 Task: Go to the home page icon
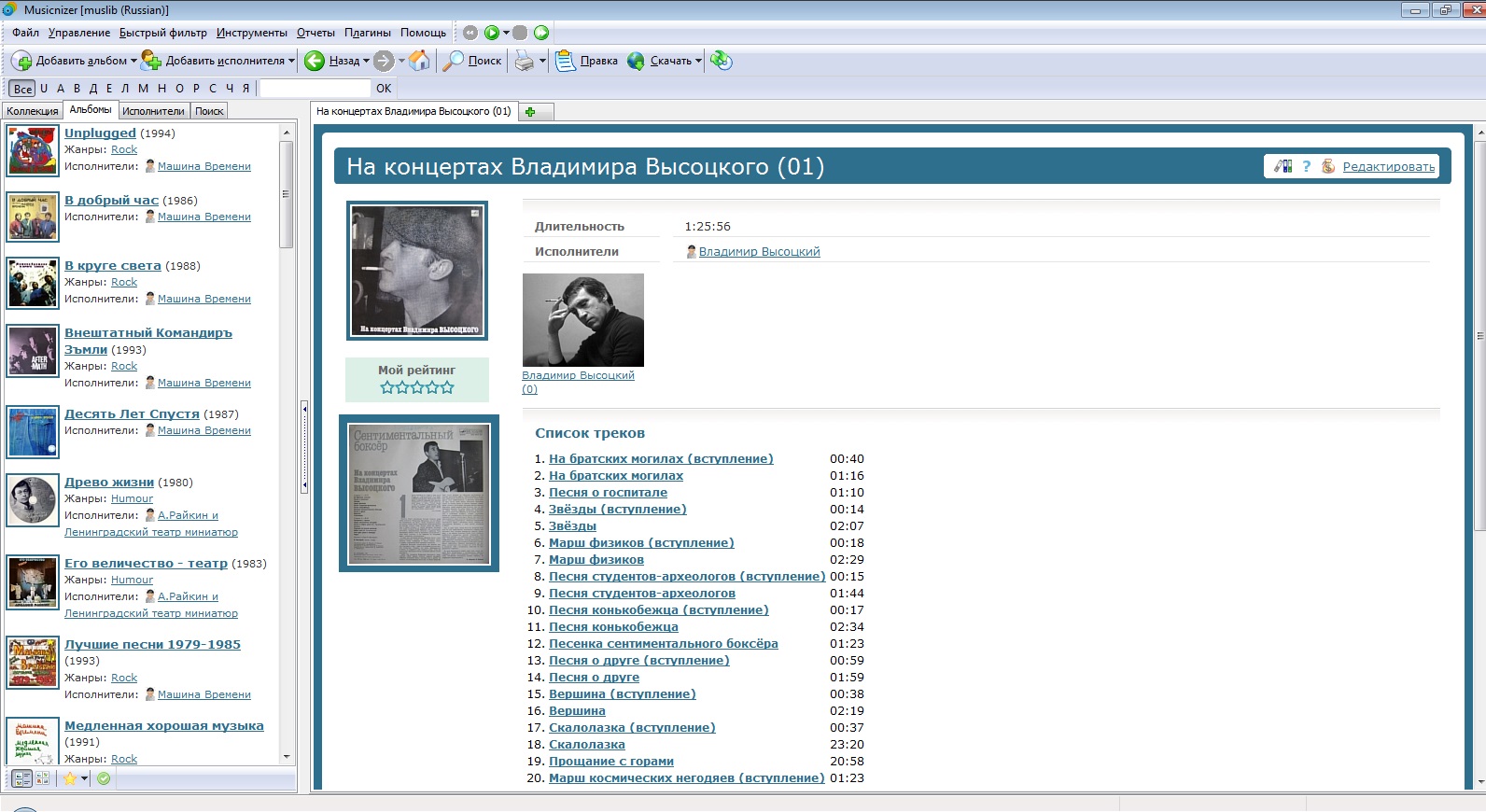pos(420,61)
